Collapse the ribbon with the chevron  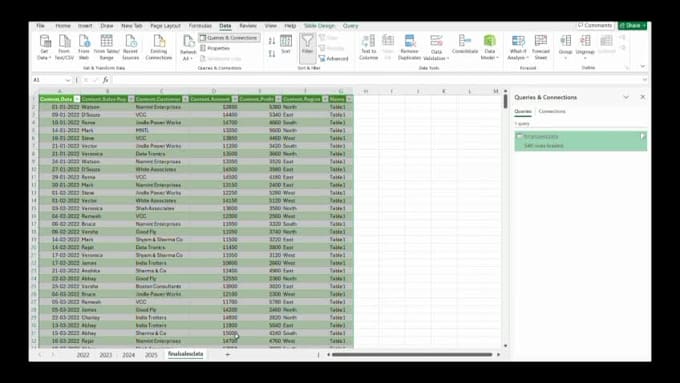[x=643, y=66]
